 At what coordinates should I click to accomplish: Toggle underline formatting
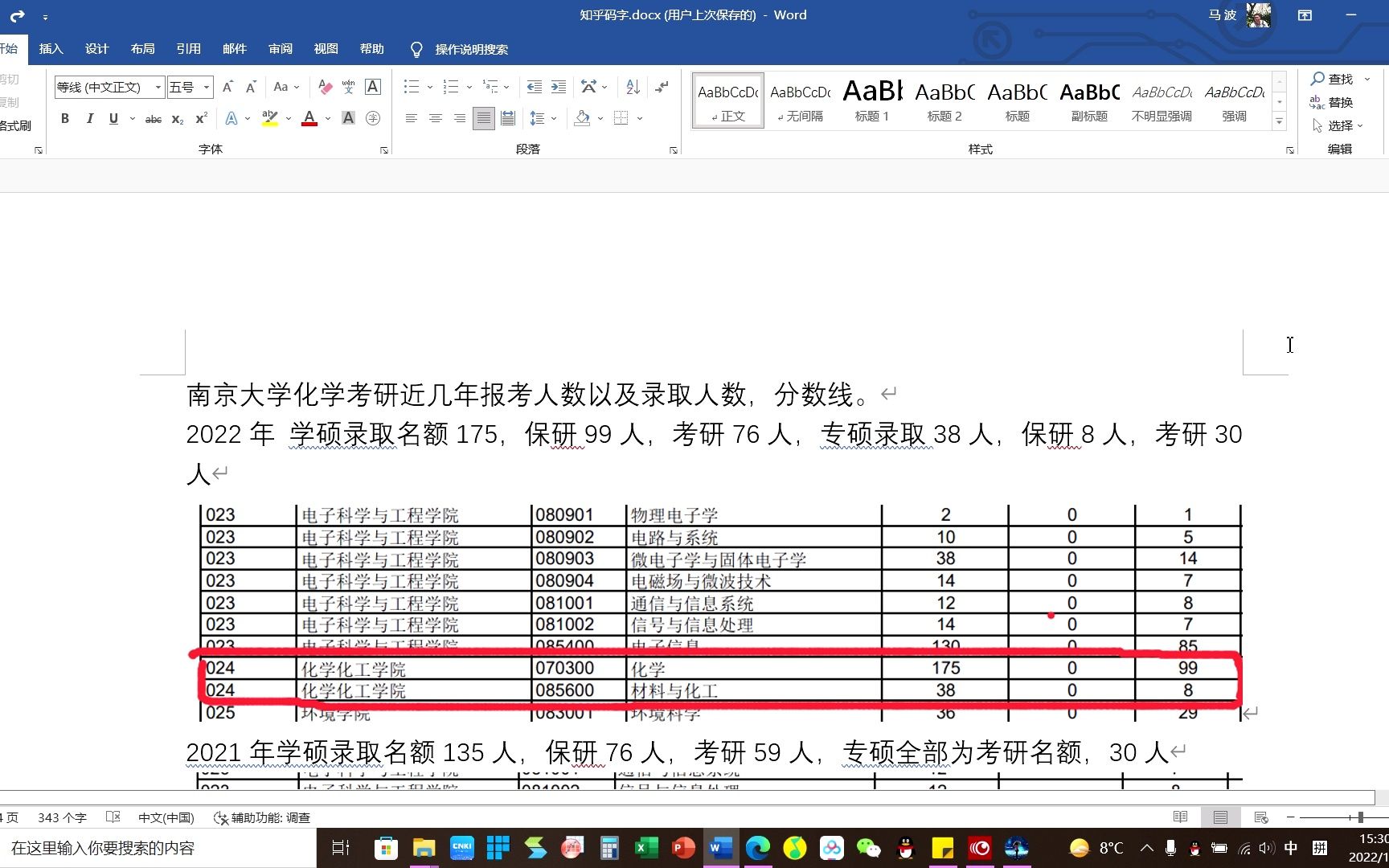tap(113, 118)
